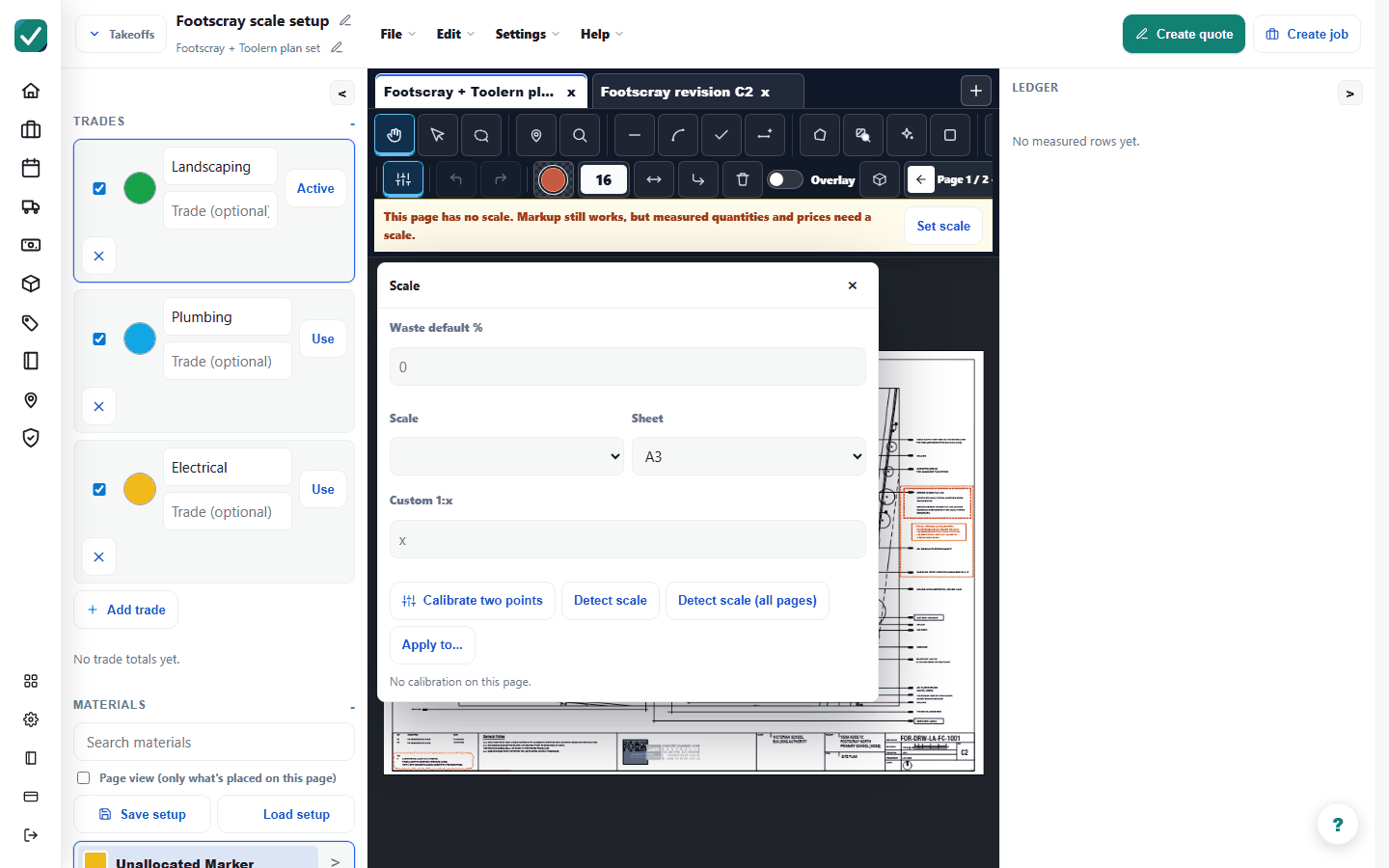
Task: Select the arrow pointer tool
Action: pyautogui.click(x=438, y=135)
